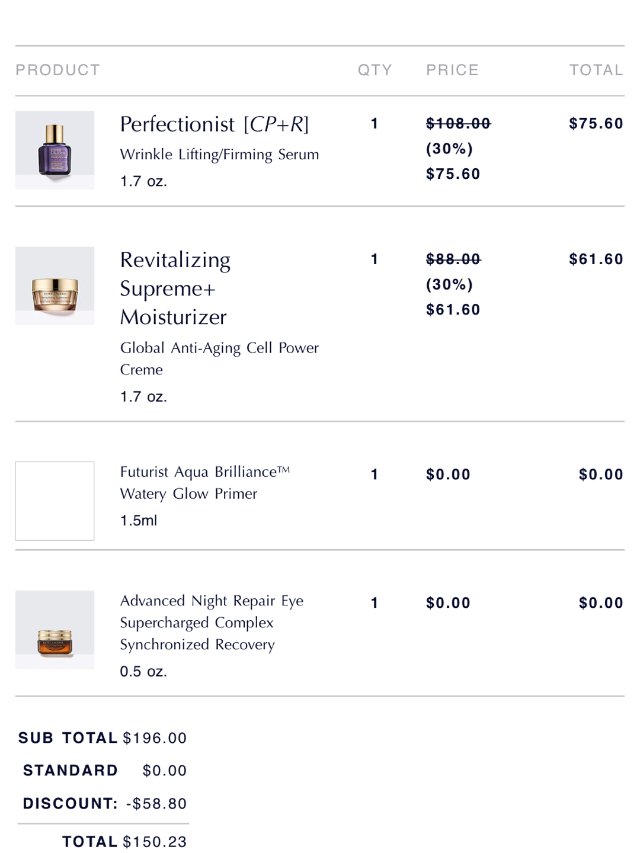Click the DISCOUNT value -$58.80
The width and height of the screenshot is (640, 853).
tap(156, 803)
